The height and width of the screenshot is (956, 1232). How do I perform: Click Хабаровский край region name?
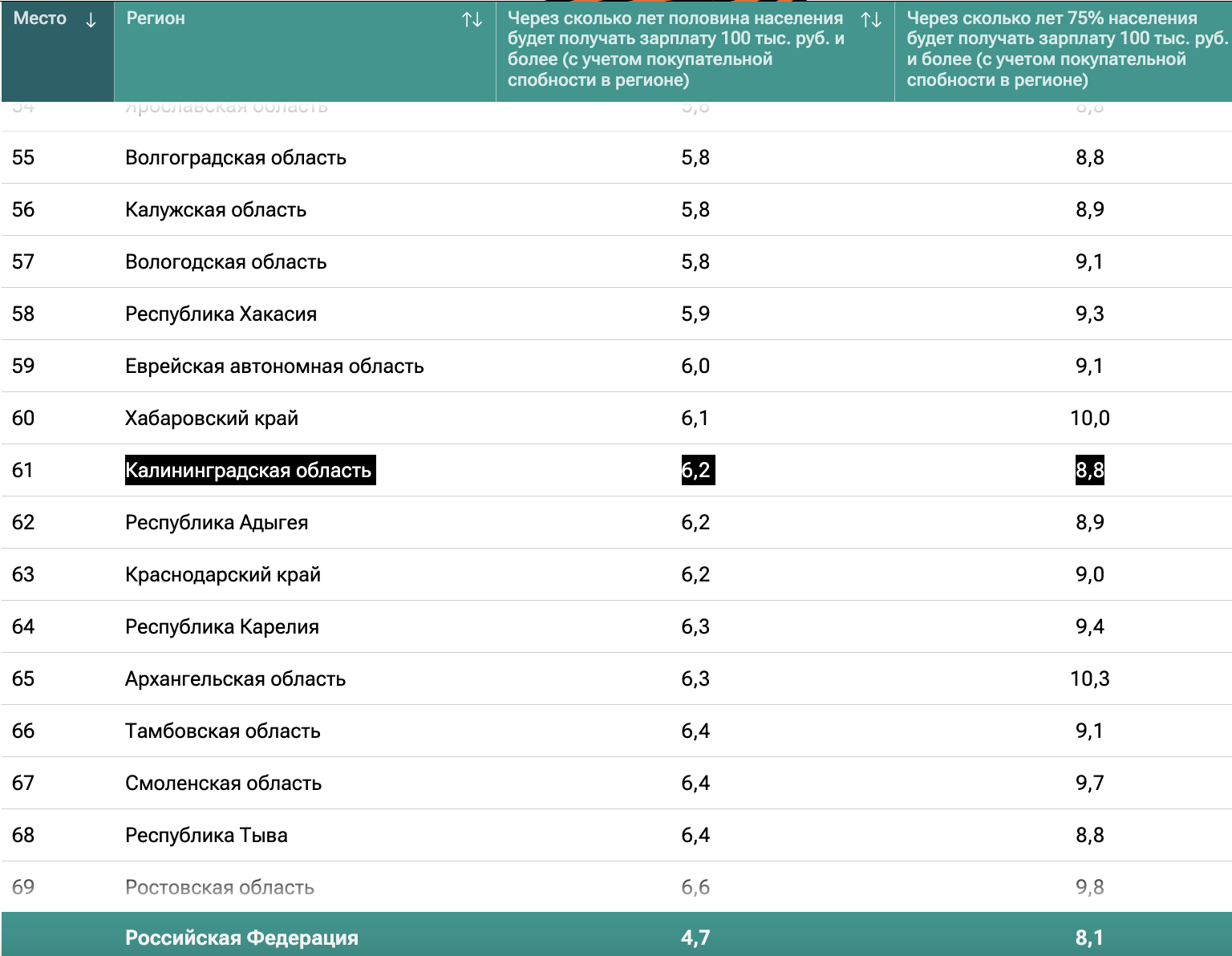tap(212, 418)
